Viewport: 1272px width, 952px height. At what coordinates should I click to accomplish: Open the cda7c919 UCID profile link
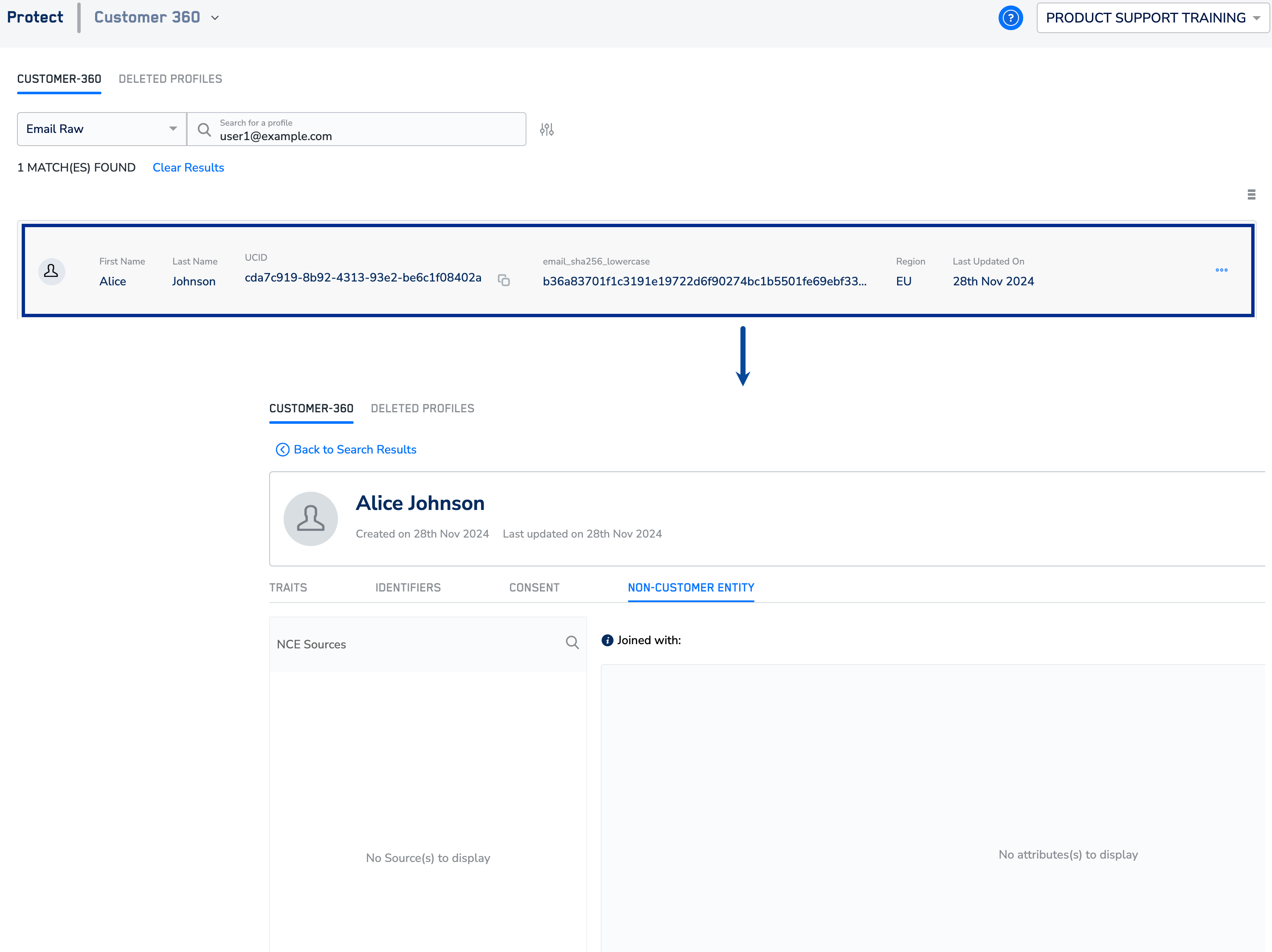click(x=363, y=277)
